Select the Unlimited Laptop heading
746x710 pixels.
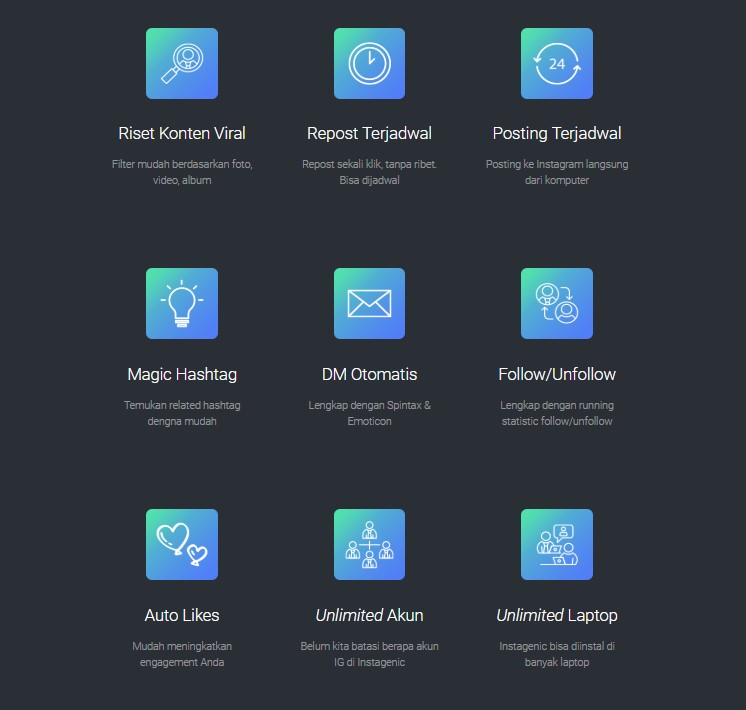point(557,615)
